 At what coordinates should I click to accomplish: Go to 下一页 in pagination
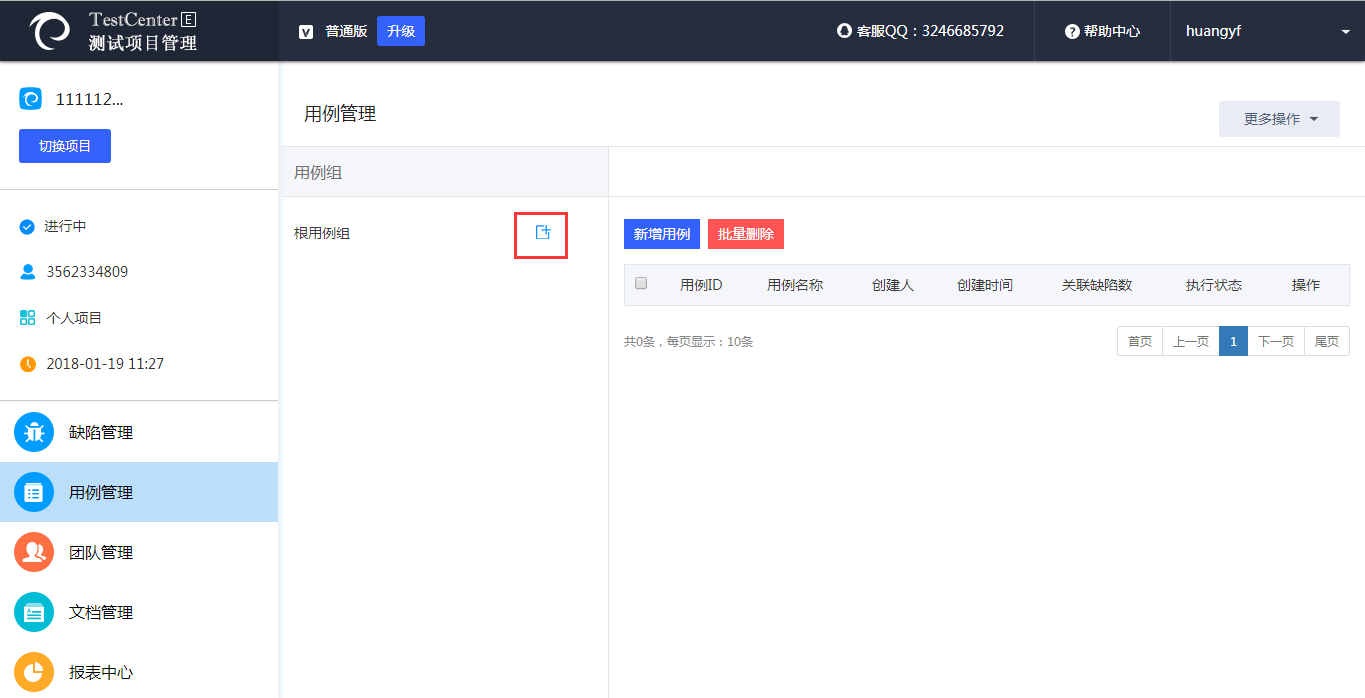point(1275,342)
